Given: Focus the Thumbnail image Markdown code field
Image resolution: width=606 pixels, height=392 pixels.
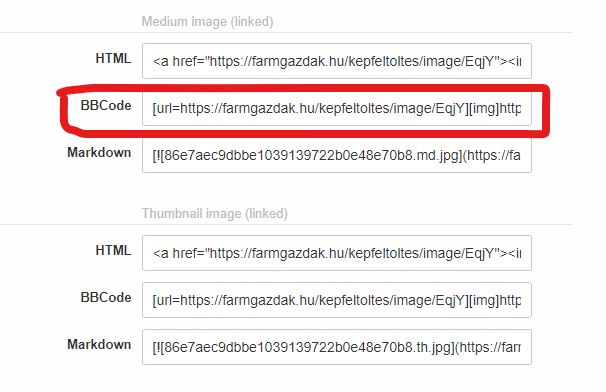Looking at the screenshot, I should pyautogui.click(x=337, y=347).
